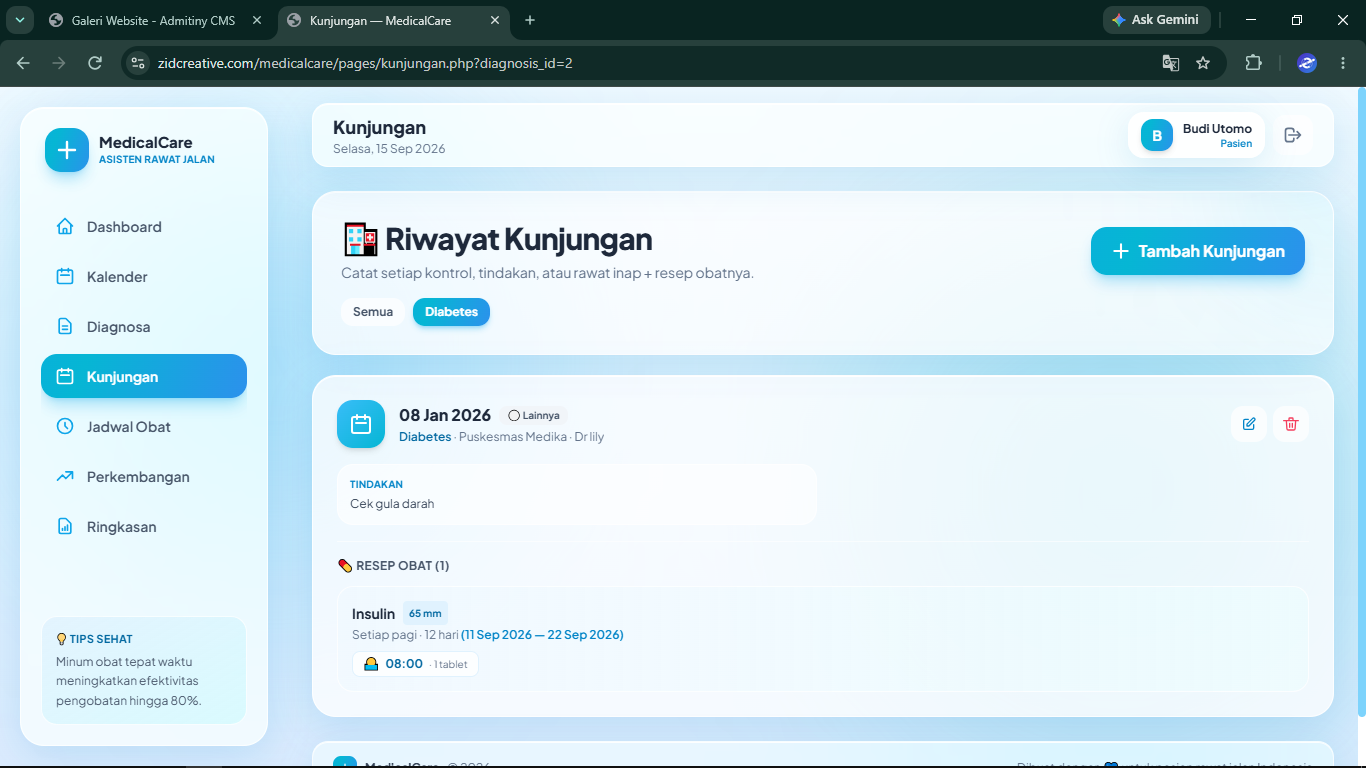Open Perkembangan progress page
The height and width of the screenshot is (768, 1366).
pyautogui.click(x=144, y=477)
